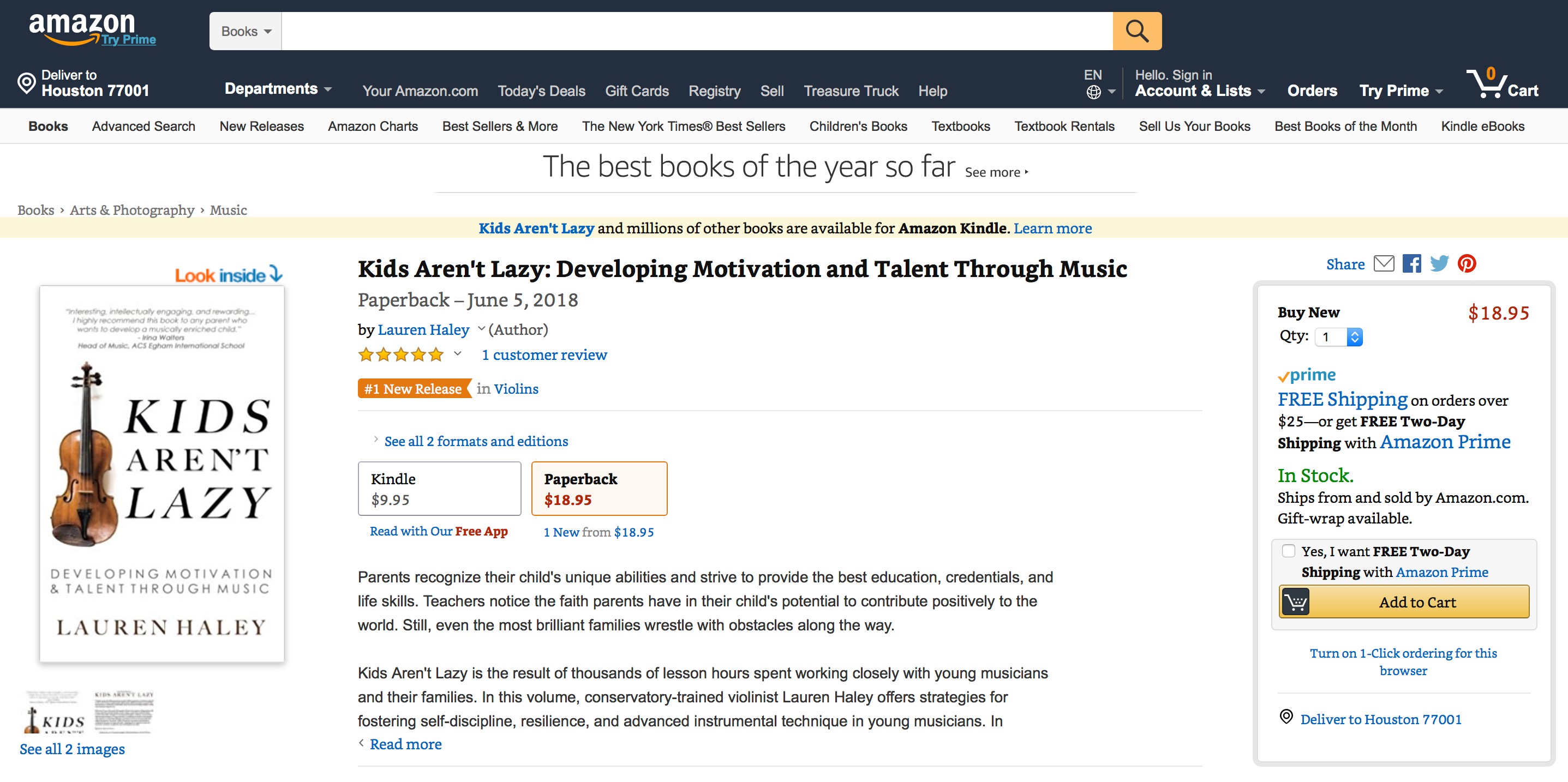The image size is (1568, 782).
Task: Expand the Departments menu
Action: [x=278, y=89]
